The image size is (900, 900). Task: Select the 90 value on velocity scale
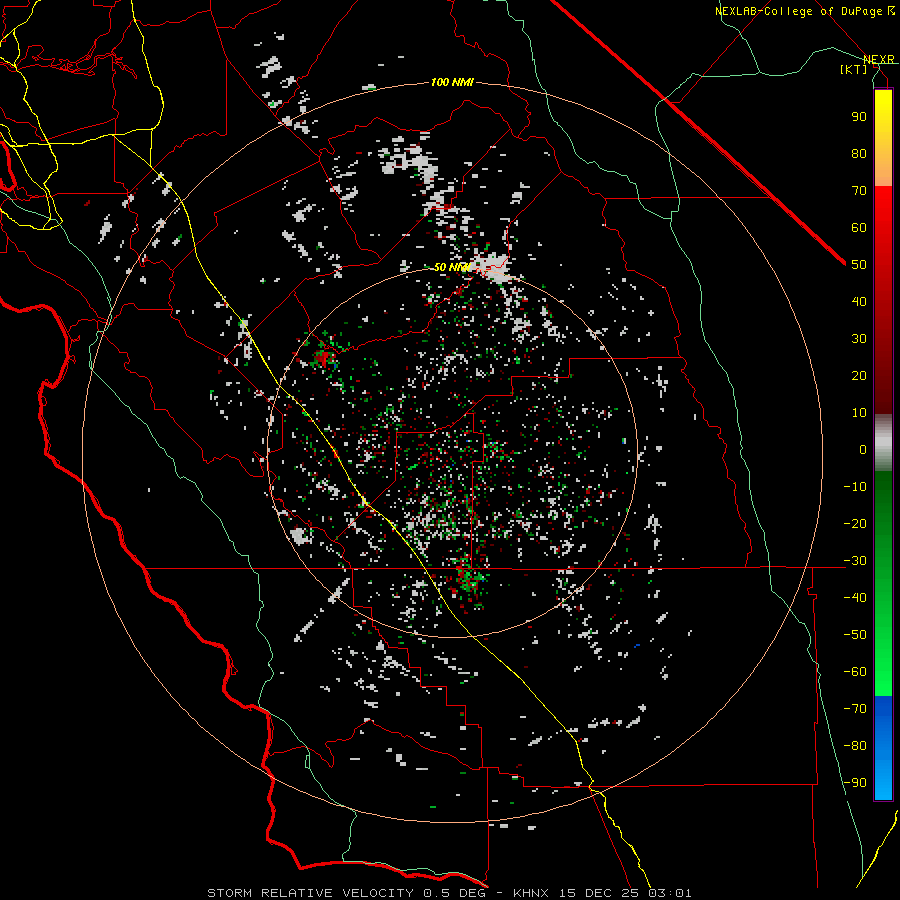[x=859, y=117]
